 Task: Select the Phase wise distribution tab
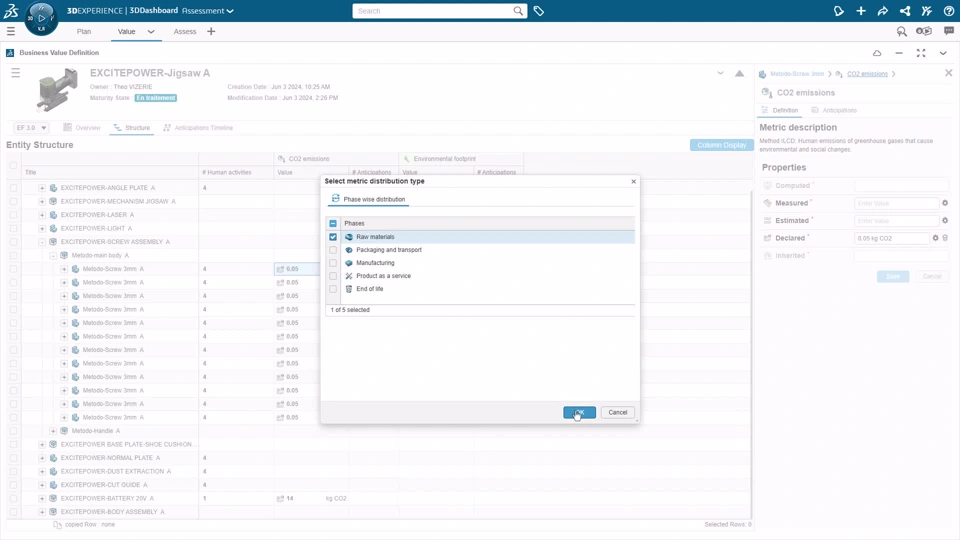tap(368, 199)
